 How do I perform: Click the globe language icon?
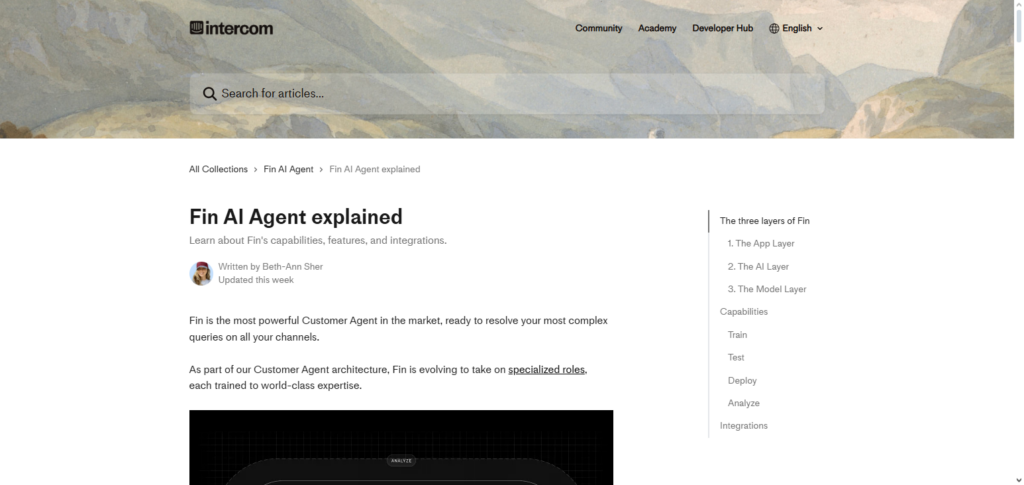[774, 28]
